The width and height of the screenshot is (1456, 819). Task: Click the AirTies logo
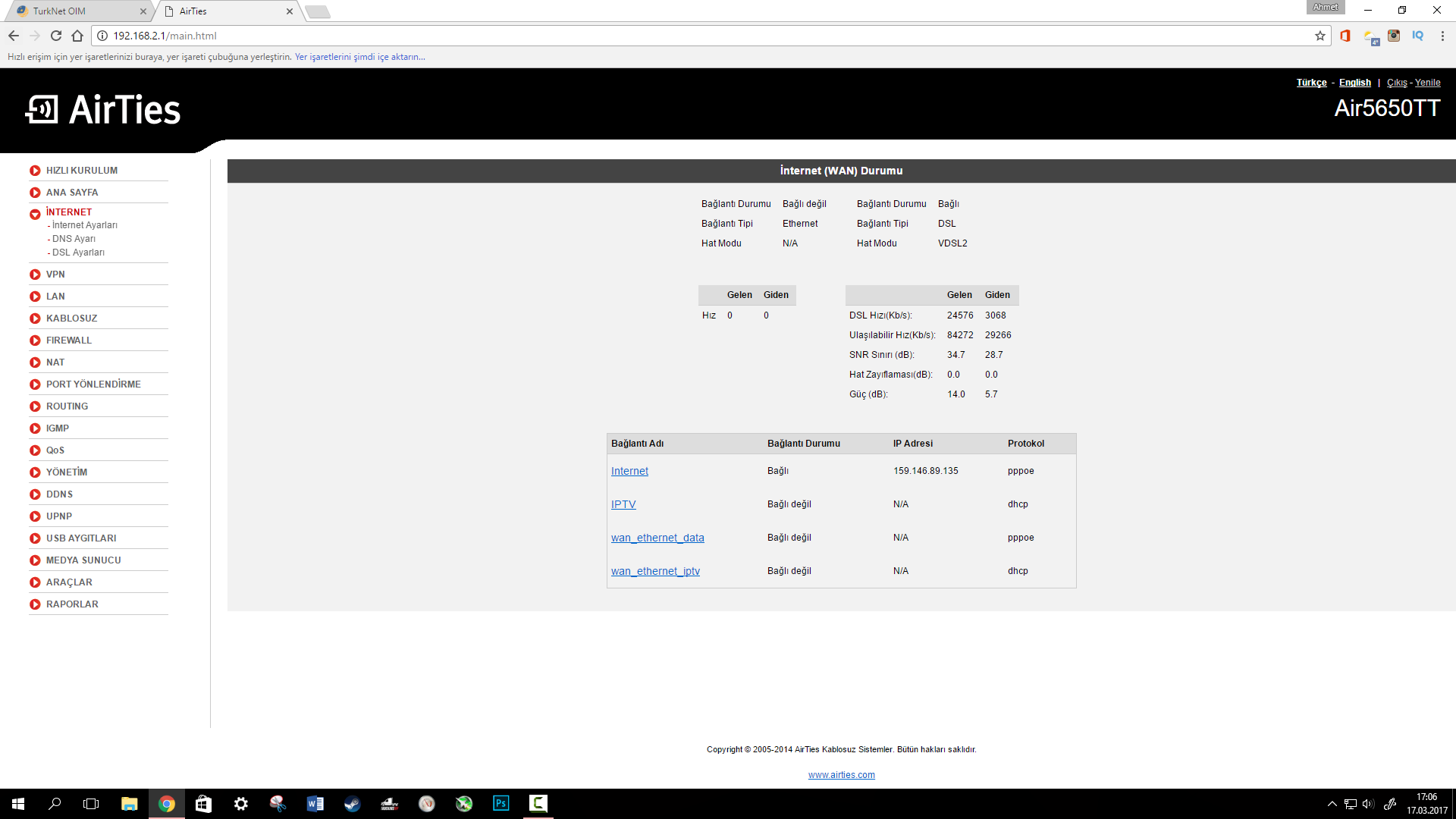point(103,110)
